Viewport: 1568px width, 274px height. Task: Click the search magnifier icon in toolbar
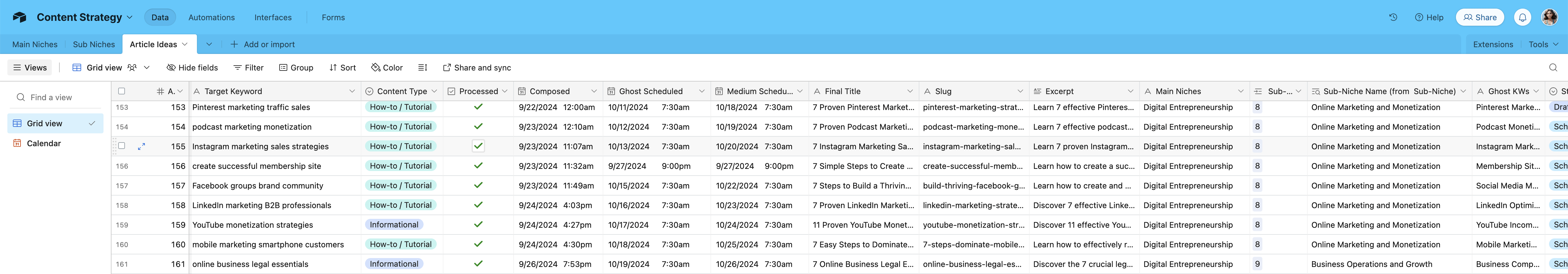coord(1553,68)
